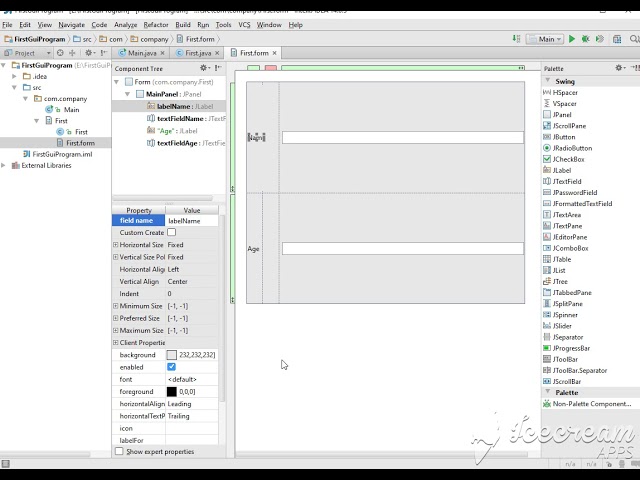Open the Main run configuration dropdown
The width and height of the screenshot is (640, 480).
coord(545,39)
